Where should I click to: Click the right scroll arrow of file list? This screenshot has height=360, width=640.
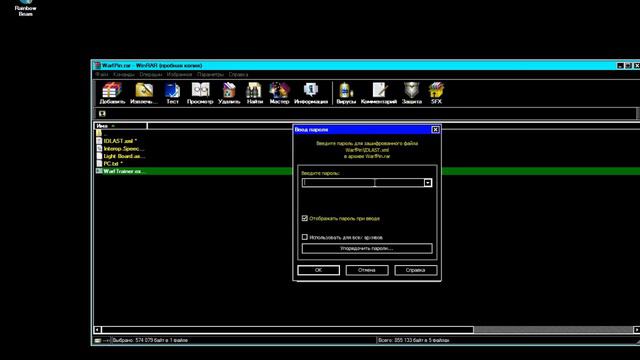click(x=636, y=329)
